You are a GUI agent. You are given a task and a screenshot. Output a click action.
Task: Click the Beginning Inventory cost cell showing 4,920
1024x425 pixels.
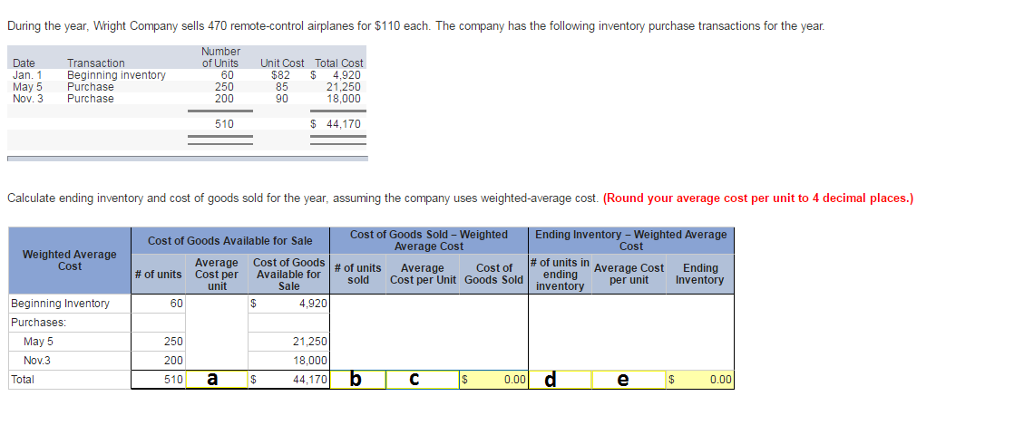coord(289,304)
